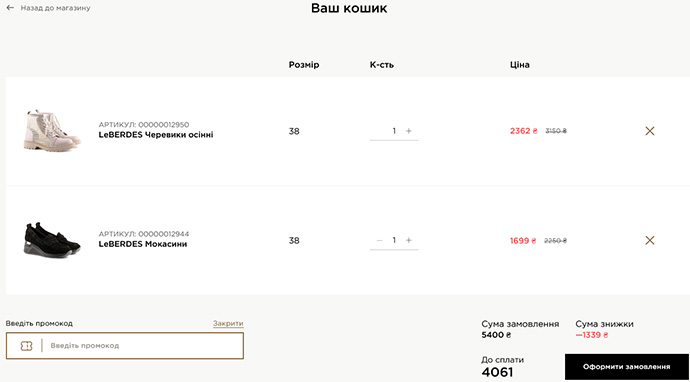690x382 pixels.
Task: Click the 'Ваш кошик' page heading
Action: click(349, 8)
